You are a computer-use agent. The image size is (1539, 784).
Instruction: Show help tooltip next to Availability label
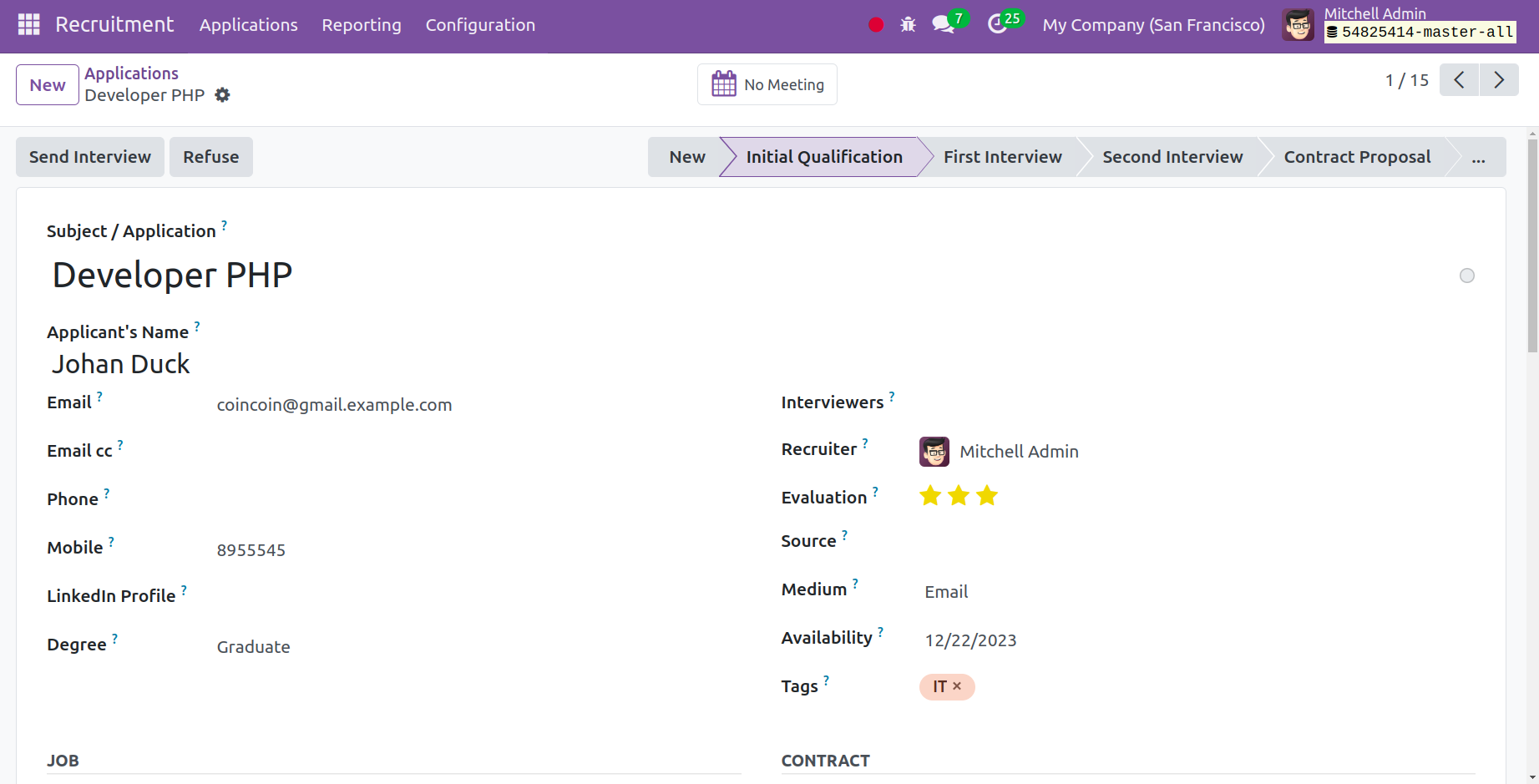coord(880,632)
